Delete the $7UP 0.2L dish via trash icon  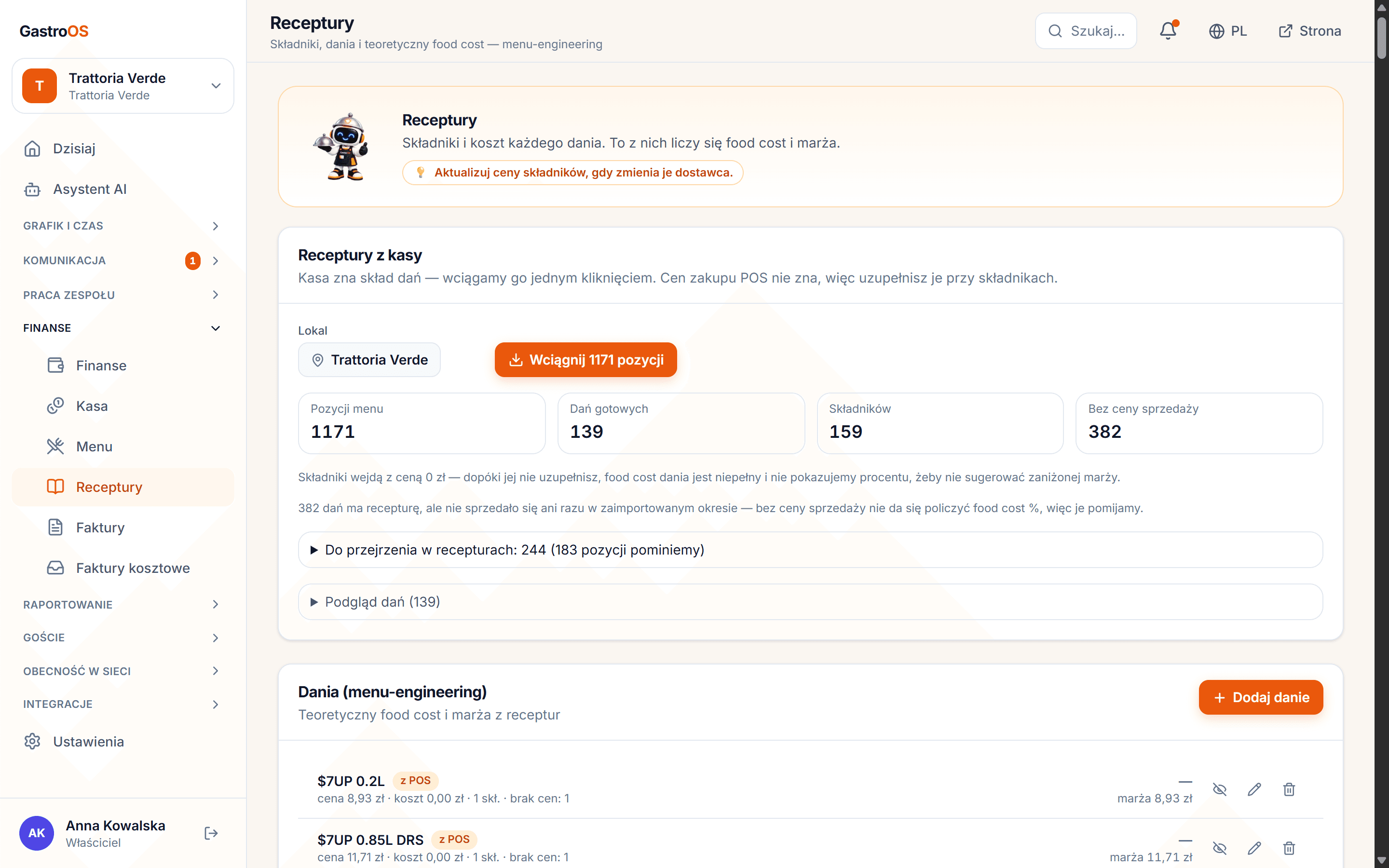pyautogui.click(x=1289, y=789)
